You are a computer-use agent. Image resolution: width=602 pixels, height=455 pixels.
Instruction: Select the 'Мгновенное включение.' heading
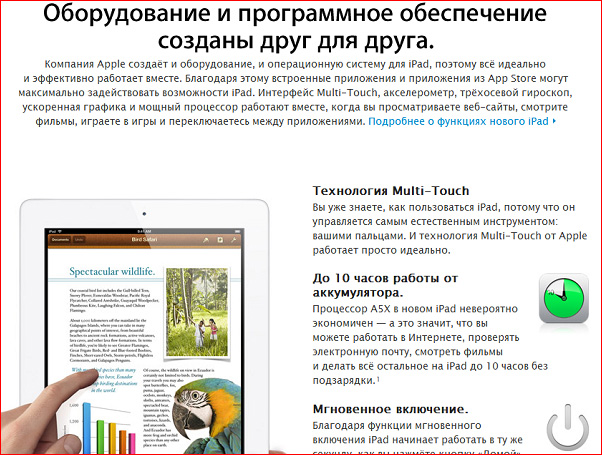(x=390, y=409)
